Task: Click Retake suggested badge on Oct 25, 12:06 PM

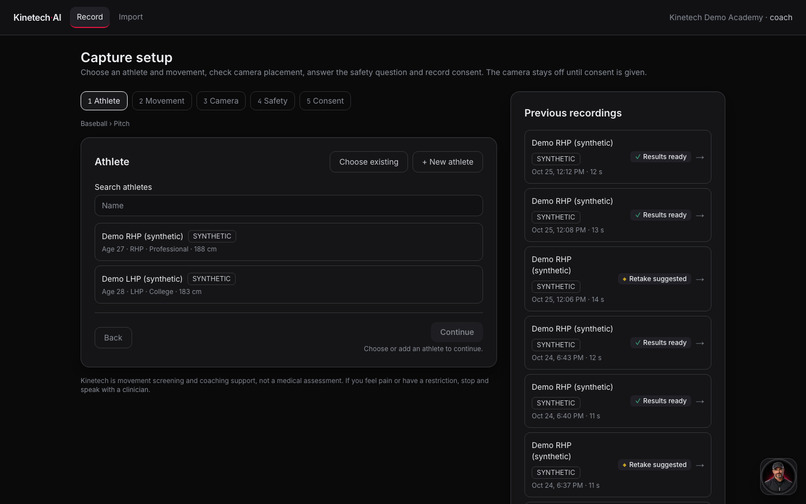Action: (x=654, y=279)
